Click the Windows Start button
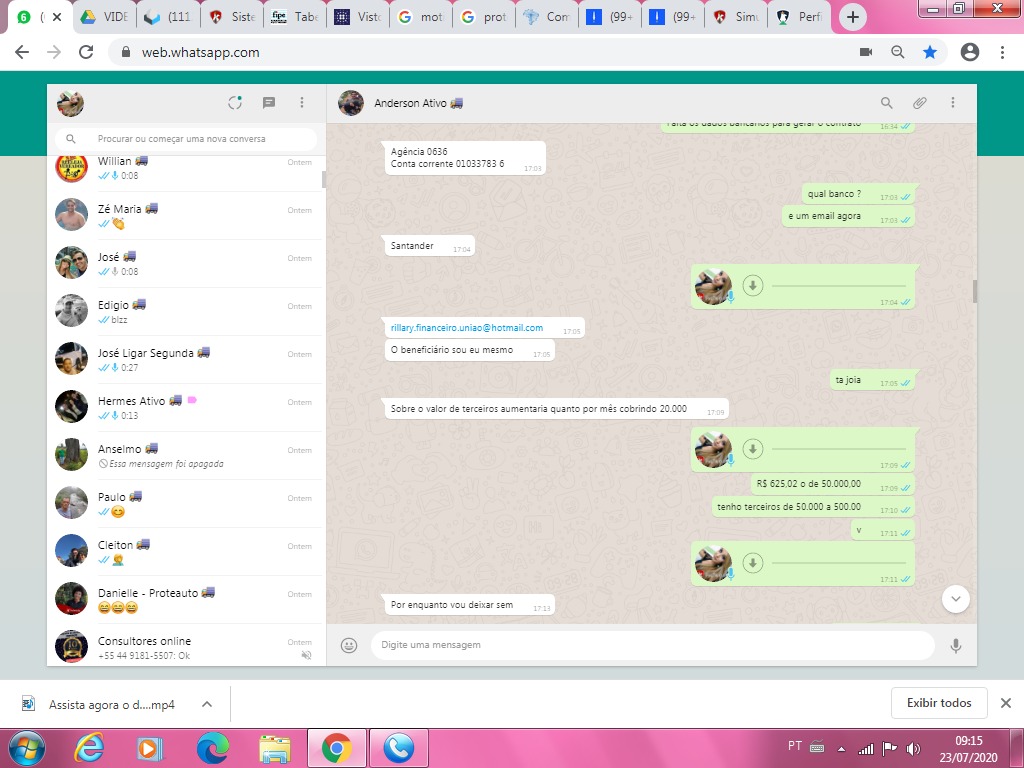The image size is (1024, 768). tap(25, 748)
